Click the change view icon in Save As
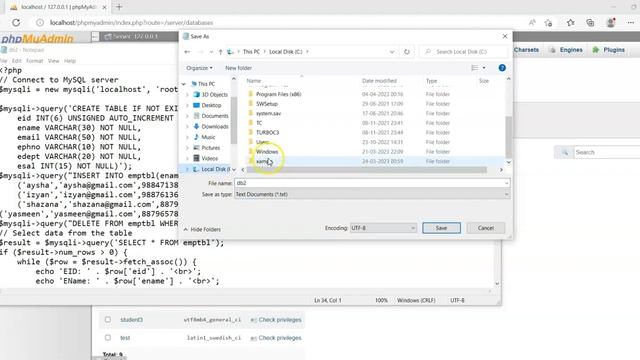This screenshot has width=640, height=360. (474, 68)
